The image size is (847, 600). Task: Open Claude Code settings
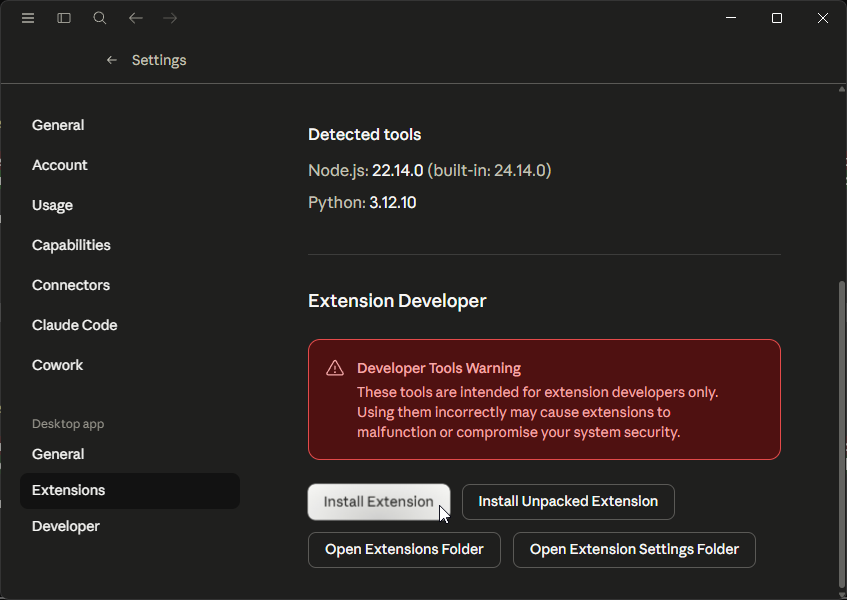pos(74,324)
